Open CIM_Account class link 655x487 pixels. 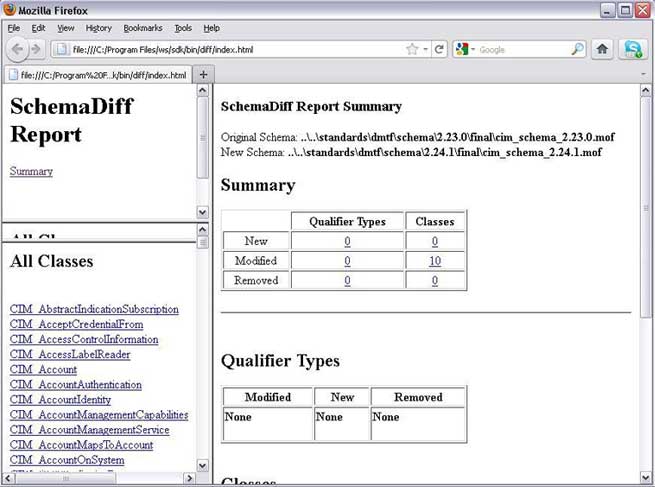tap(43, 369)
